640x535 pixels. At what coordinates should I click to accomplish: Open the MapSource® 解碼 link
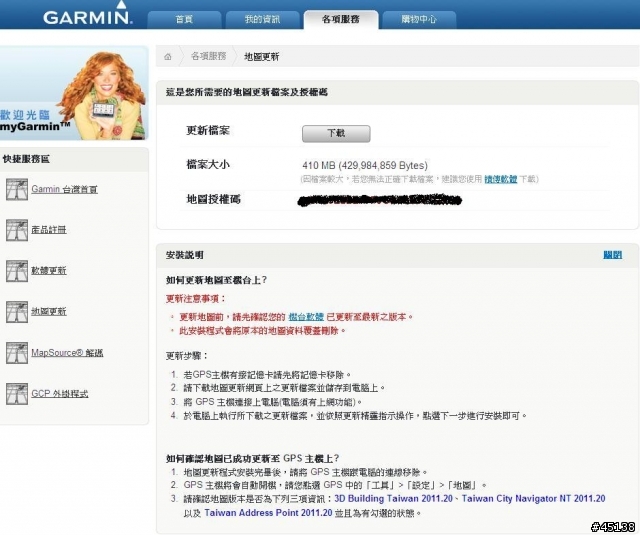click(67, 353)
